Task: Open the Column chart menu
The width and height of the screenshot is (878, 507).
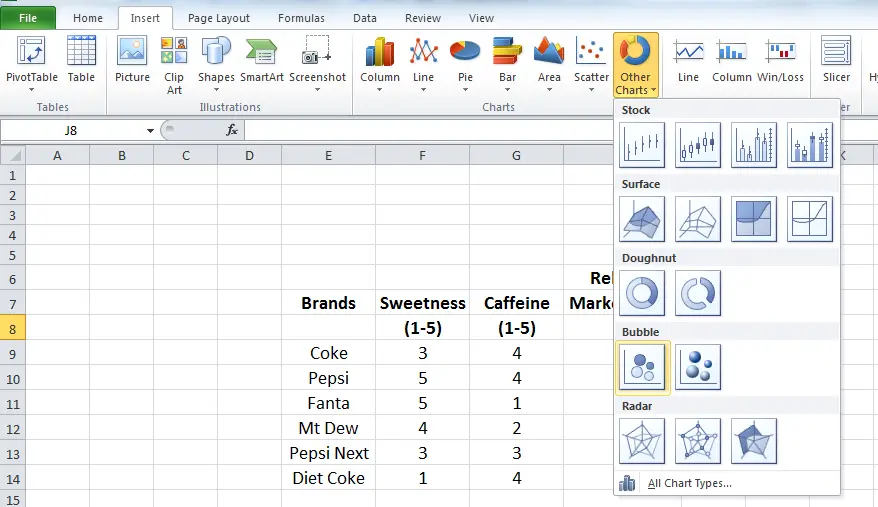Action: pos(380,64)
